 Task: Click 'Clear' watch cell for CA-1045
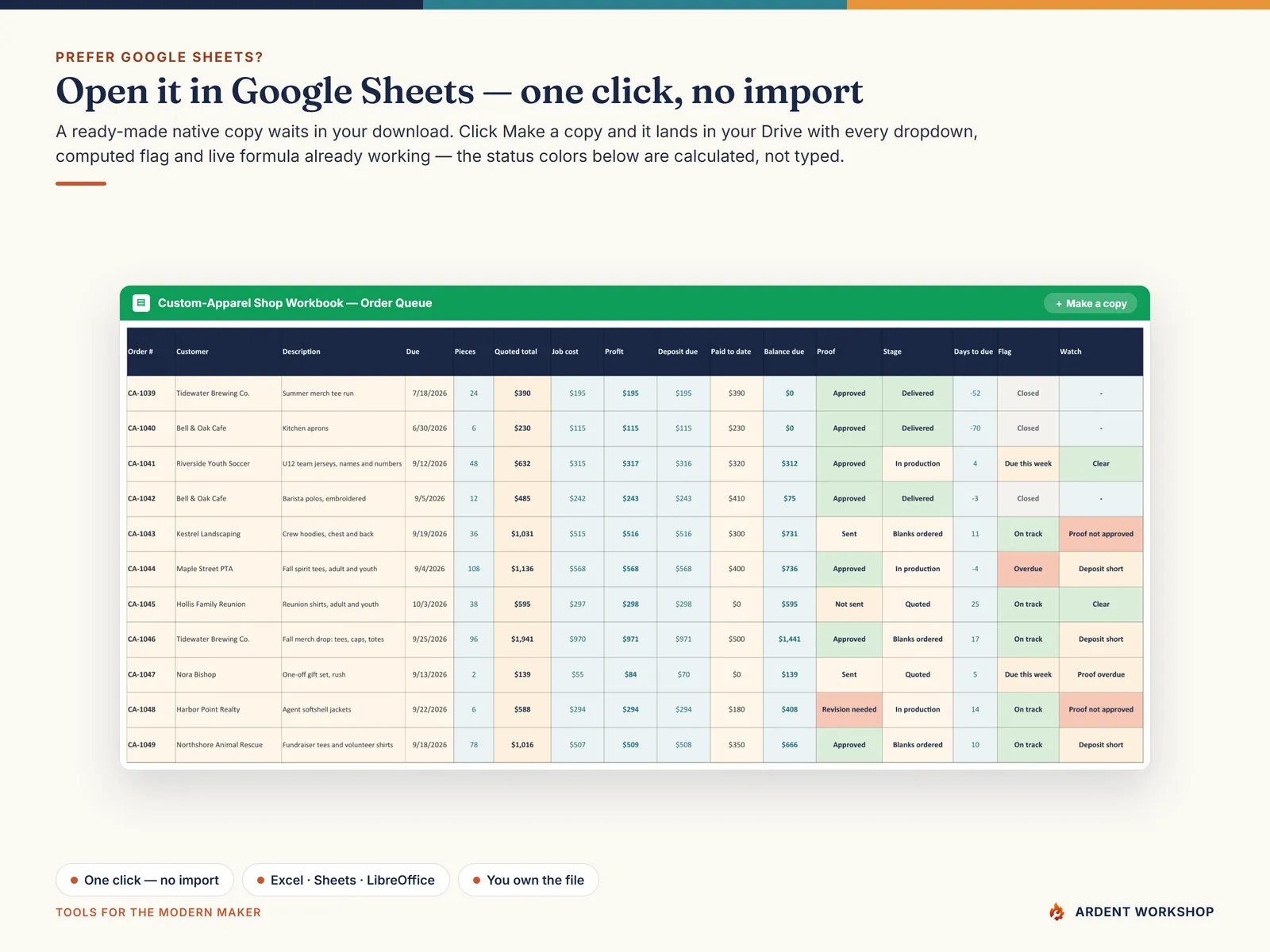pos(1101,605)
